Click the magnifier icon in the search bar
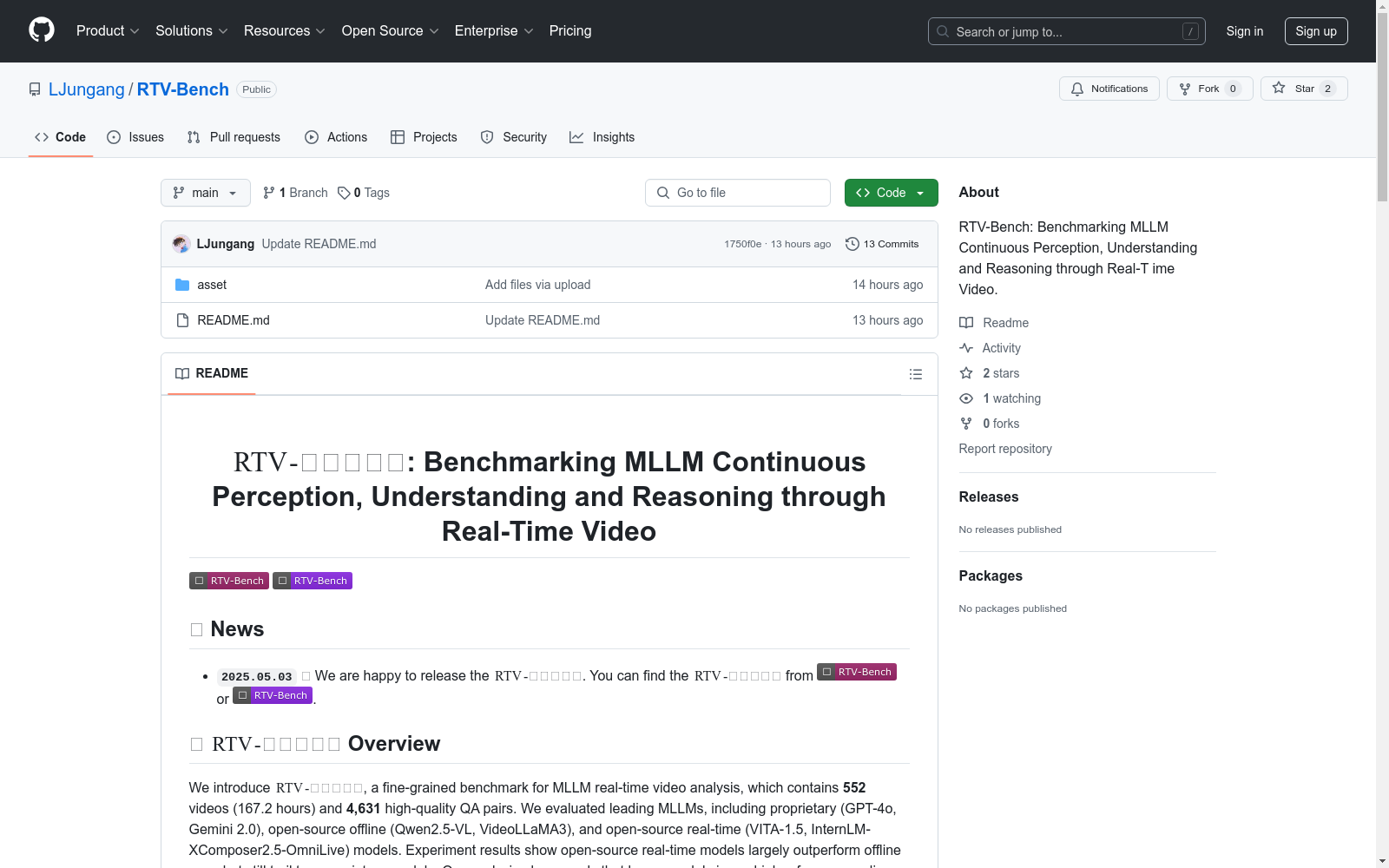This screenshot has height=868, width=1389. click(943, 31)
